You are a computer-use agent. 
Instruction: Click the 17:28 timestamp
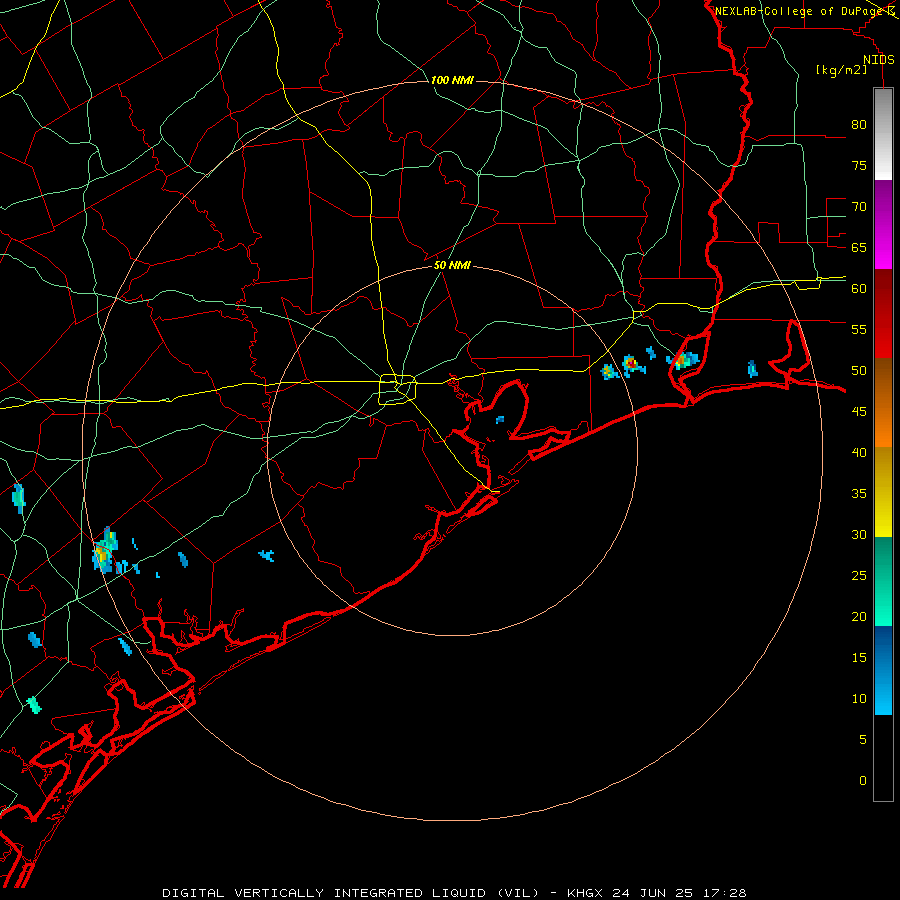click(x=725, y=893)
